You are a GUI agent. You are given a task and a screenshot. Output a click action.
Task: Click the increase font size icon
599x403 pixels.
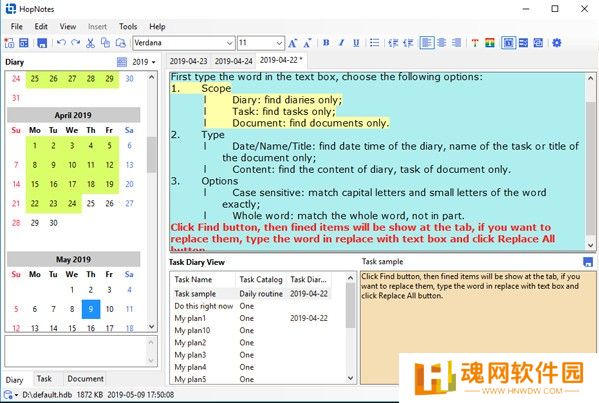(293, 43)
